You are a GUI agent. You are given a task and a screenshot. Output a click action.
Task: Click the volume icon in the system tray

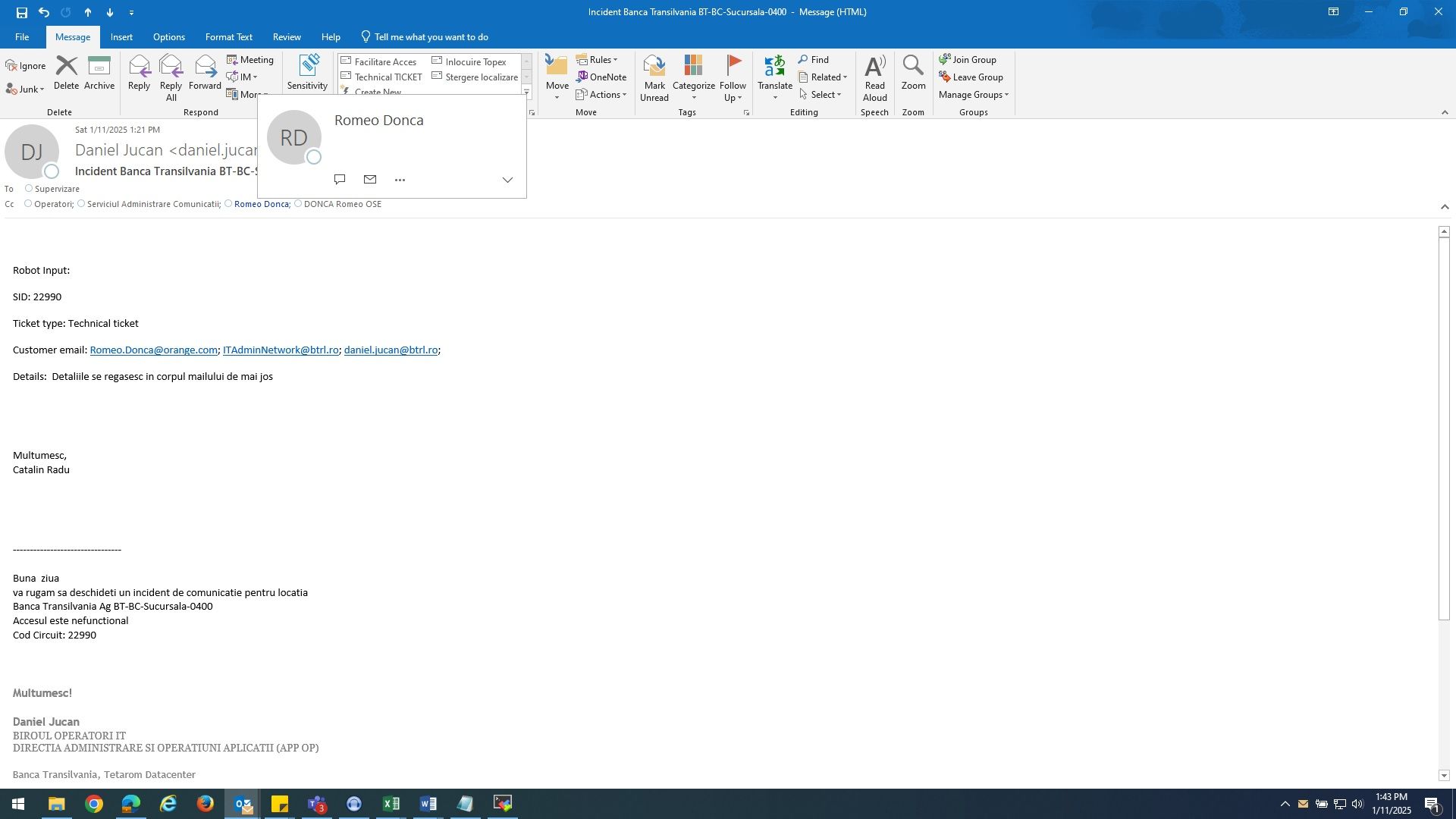[x=1356, y=804]
